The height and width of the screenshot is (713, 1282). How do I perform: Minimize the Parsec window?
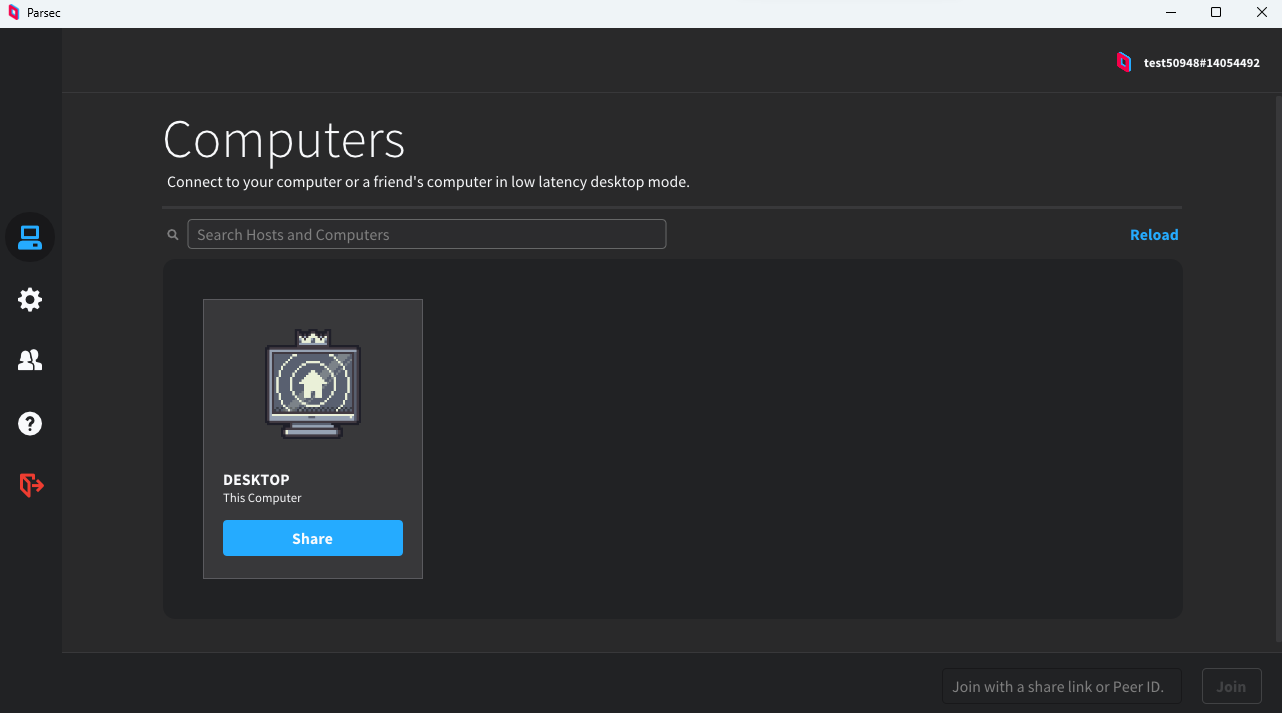(x=1170, y=13)
